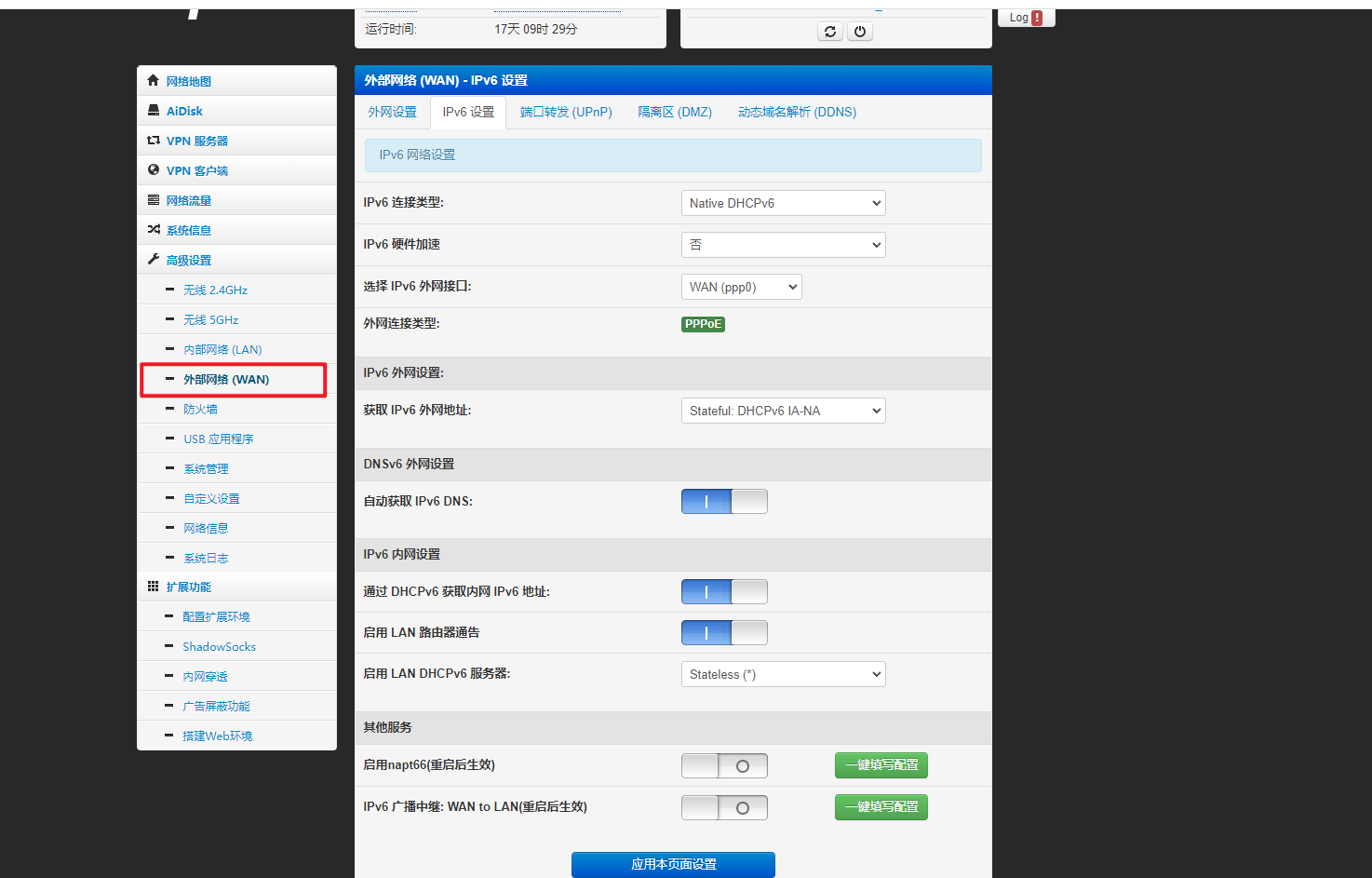Enable IPv6 广播中继 WAN to LAN switch
1372x878 pixels.
tap(724, 807)
